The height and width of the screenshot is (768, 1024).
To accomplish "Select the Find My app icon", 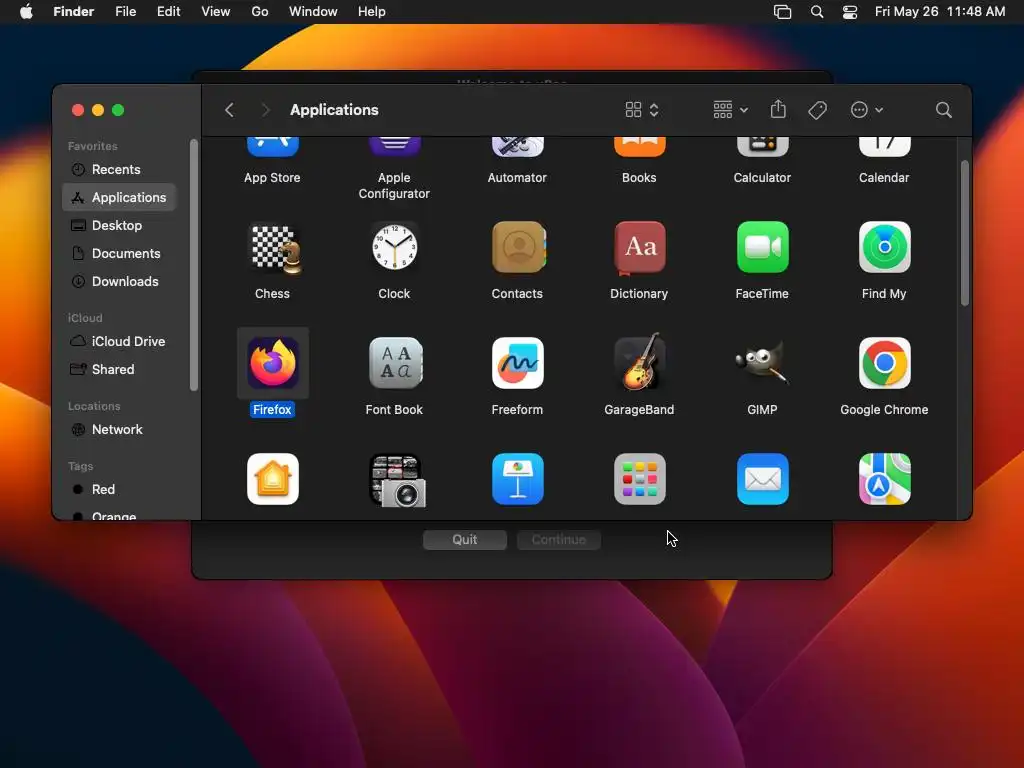I will pyautogui.click(x=884, y=248).
